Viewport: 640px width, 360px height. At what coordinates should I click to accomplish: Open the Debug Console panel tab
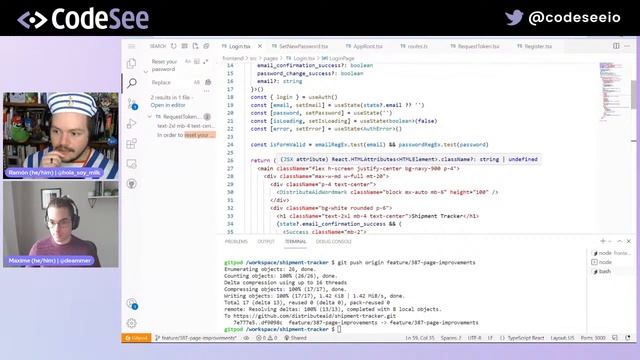click(333, 242)
